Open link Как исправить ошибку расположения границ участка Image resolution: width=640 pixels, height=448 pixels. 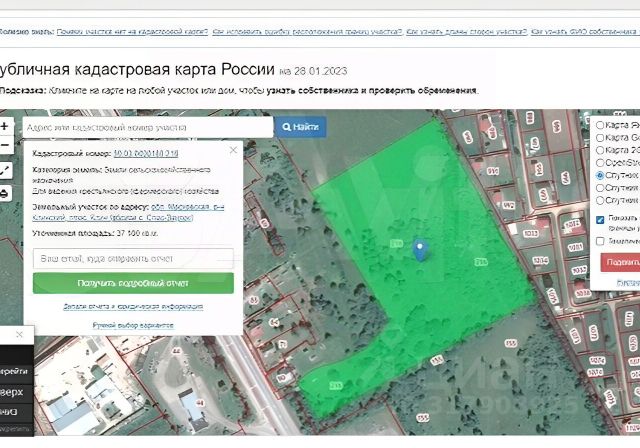[307, 32]
